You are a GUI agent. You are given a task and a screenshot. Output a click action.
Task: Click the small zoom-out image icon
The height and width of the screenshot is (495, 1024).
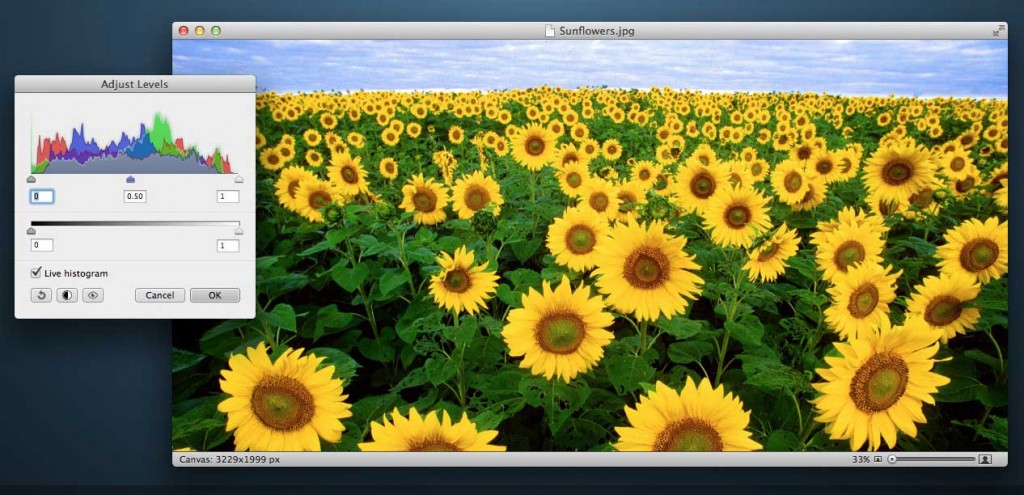tap(878, 460)
